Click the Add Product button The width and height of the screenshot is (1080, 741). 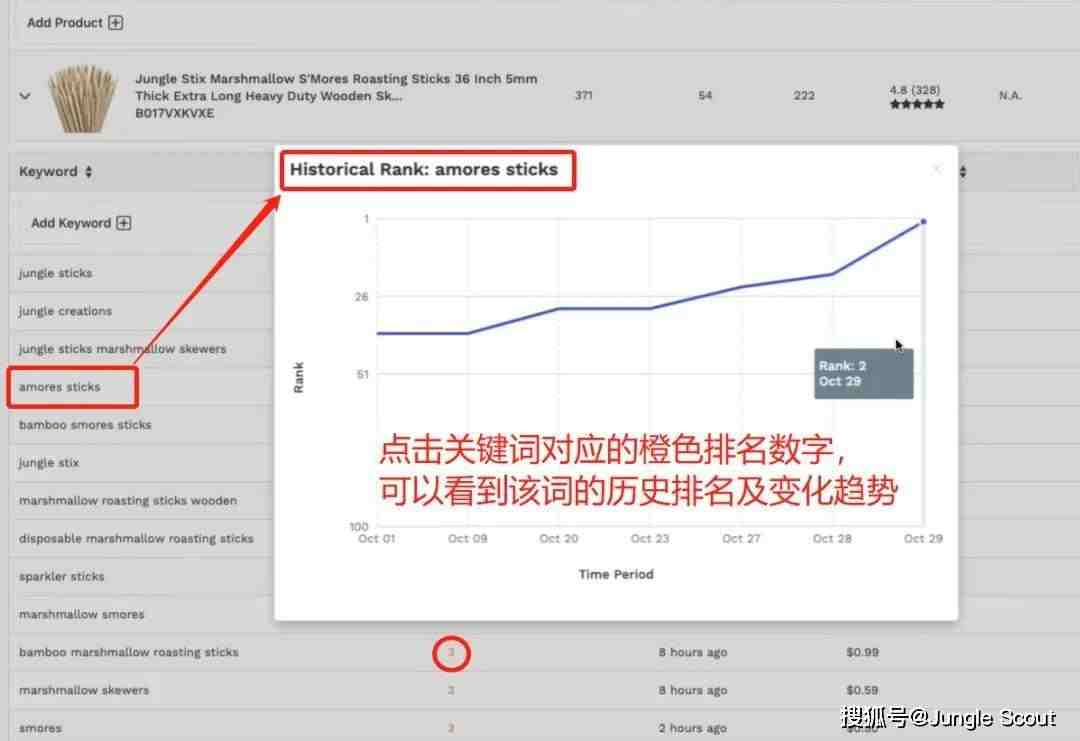pyautogui.click(x=74, y=23)
